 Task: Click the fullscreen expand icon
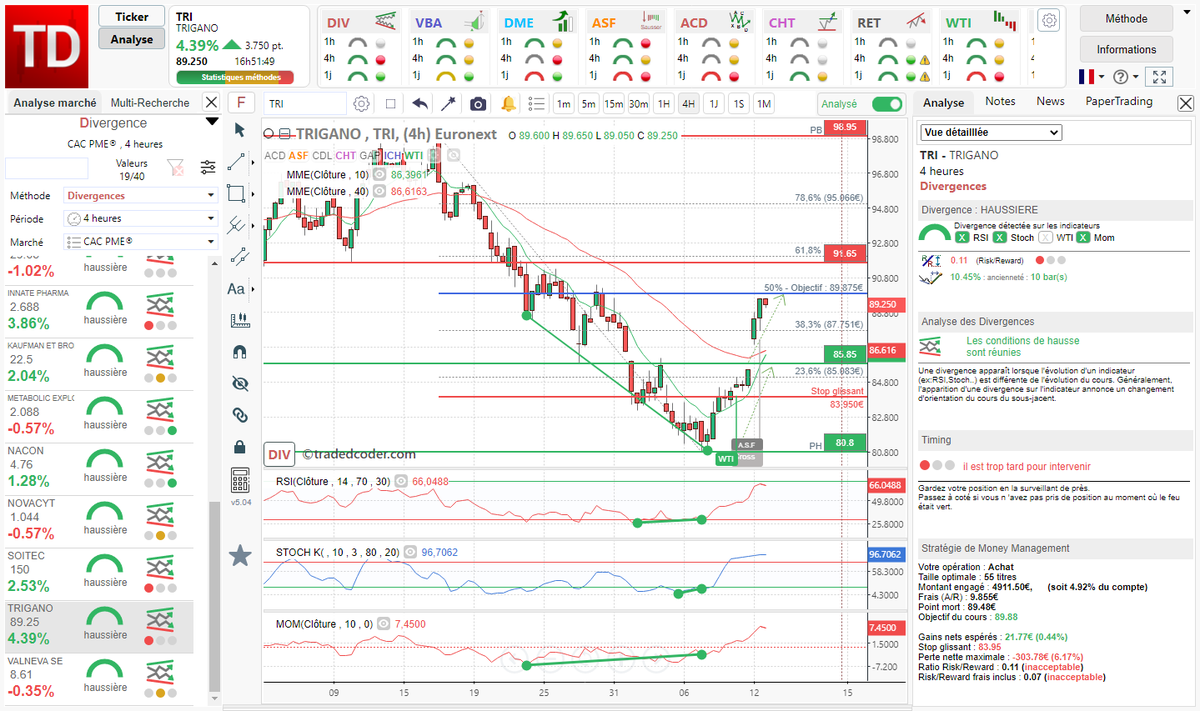coord(1158,77)
